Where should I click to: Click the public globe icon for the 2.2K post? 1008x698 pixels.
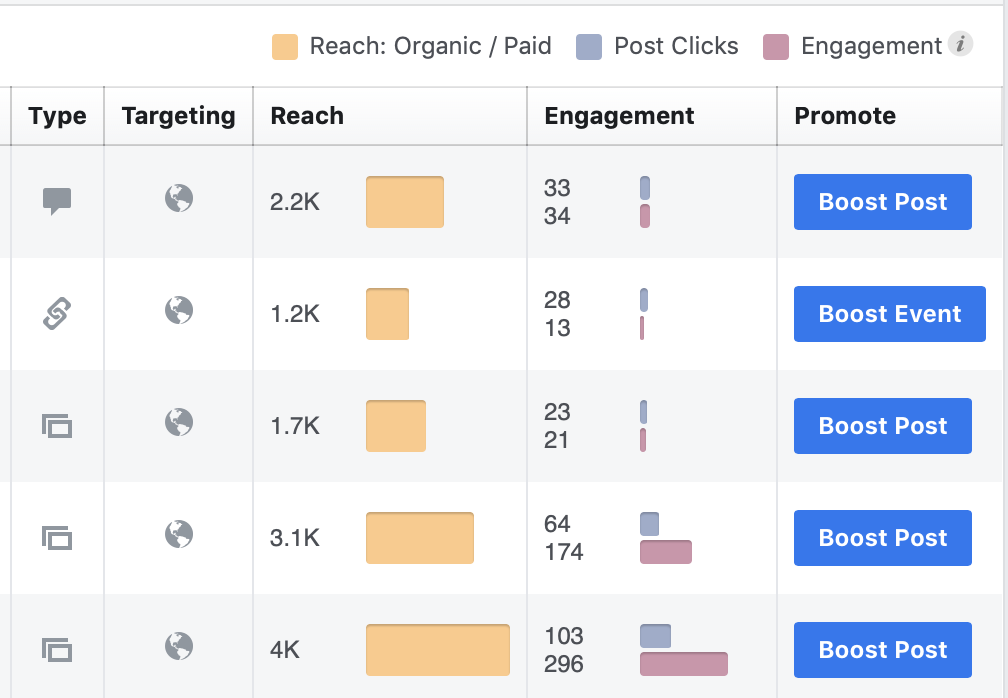[x=179, y=199]
